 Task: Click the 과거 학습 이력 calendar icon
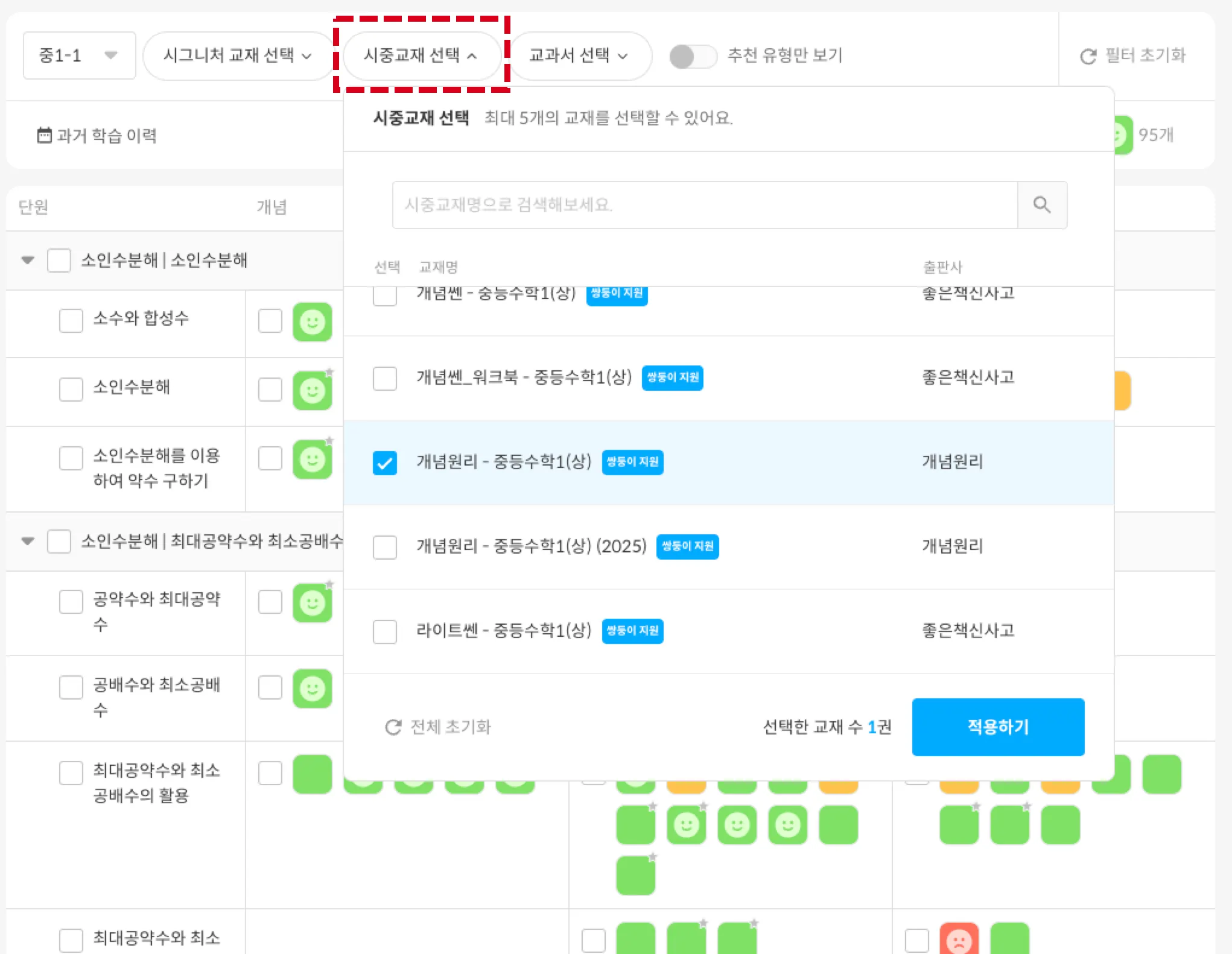click(x=44, y=135)
